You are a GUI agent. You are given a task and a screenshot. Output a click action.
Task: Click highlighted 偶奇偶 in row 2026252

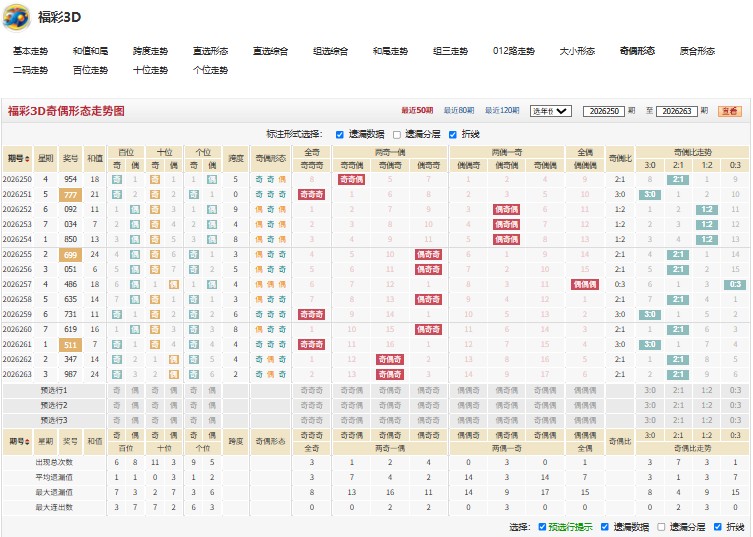pyautogui.click(x=507, y=209)
